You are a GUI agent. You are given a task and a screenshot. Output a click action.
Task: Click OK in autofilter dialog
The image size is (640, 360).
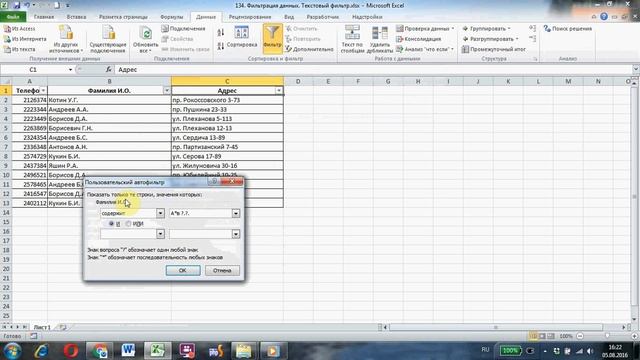[x=183, y=270]
